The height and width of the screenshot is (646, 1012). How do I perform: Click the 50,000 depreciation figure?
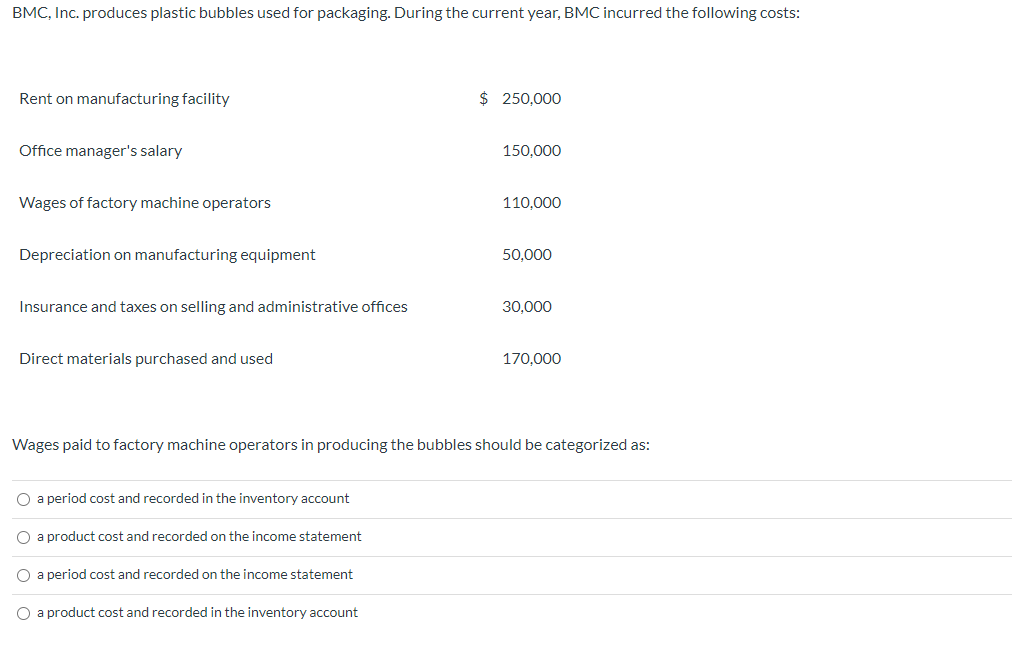(x=527, y=254)
